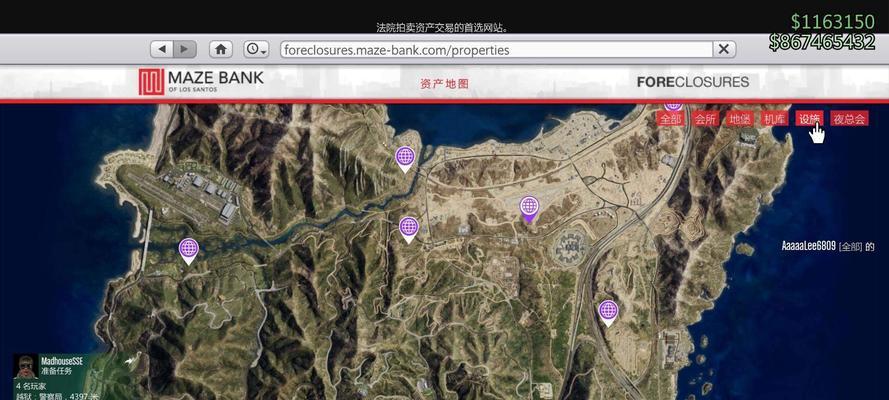Select the 夜总会 filter
This screenshot has width=889, height=400.
point(849,118)
